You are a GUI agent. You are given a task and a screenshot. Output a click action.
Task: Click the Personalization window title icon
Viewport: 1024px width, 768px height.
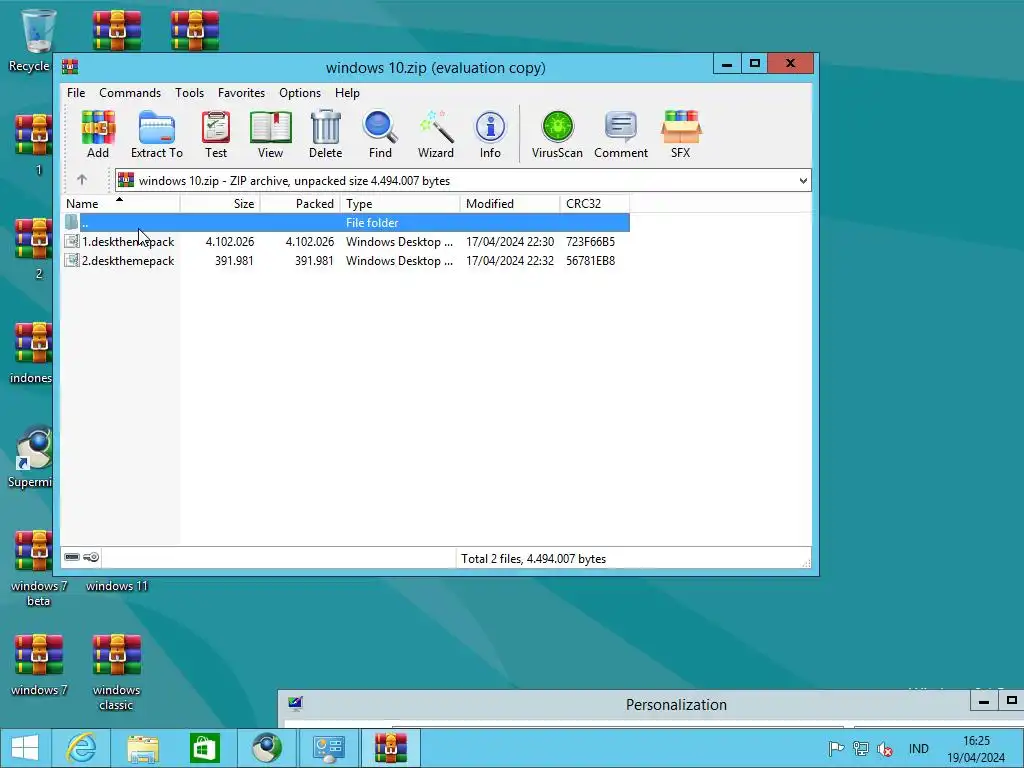tap(295, 703)
